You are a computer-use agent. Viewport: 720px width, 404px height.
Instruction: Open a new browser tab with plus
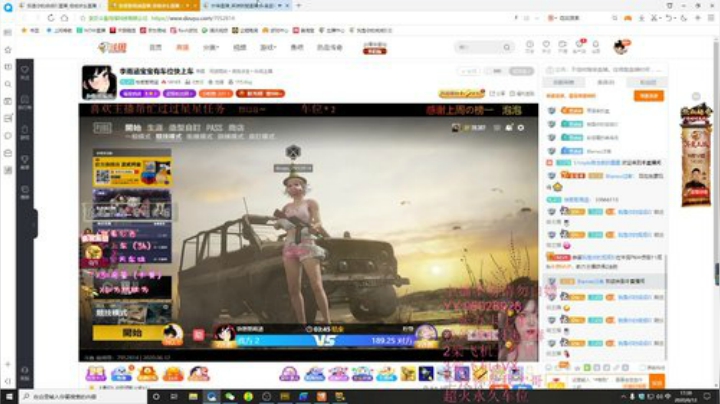tap(298, 6)
